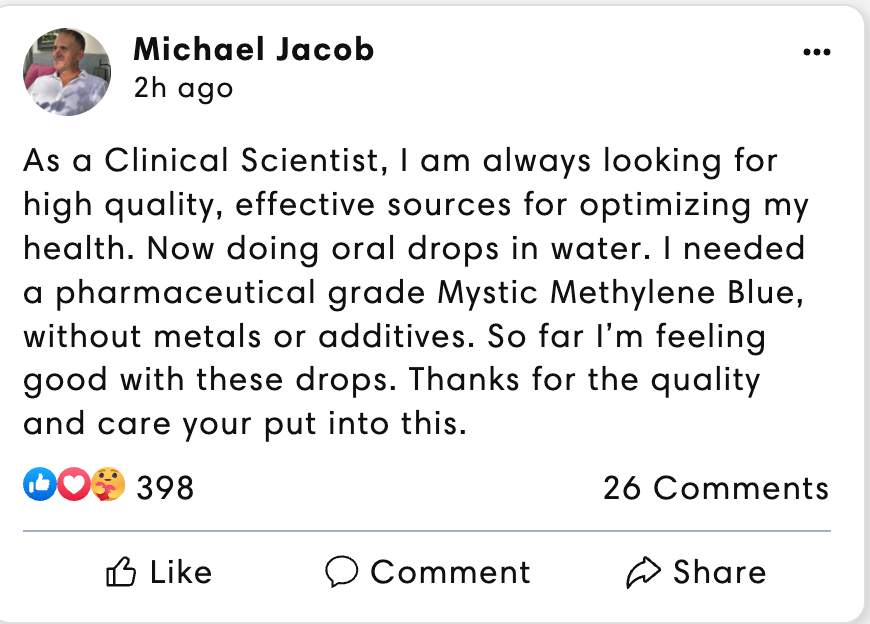
Task: Open the post's 2h ago timestamp
Action: point(183,88)
